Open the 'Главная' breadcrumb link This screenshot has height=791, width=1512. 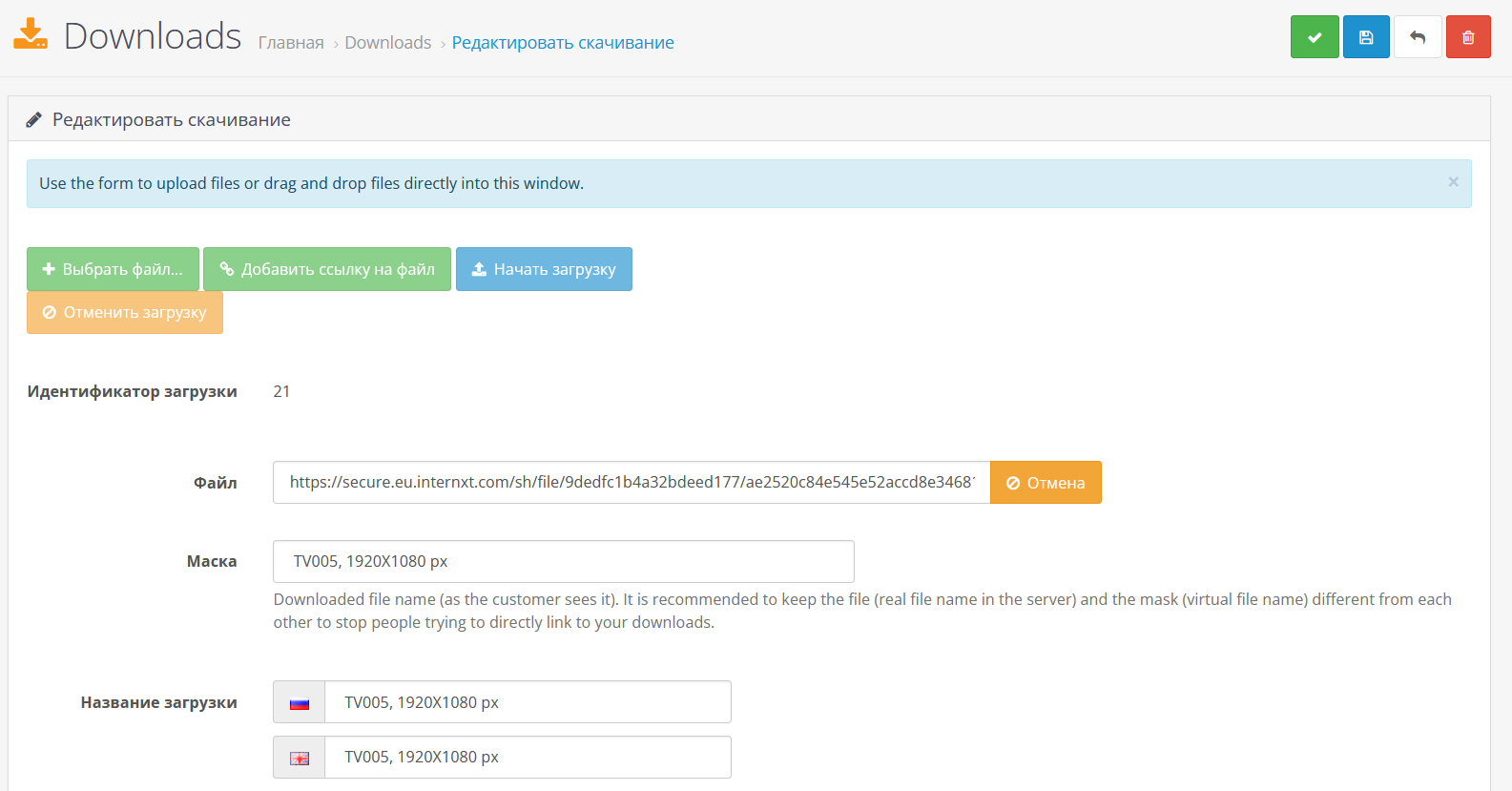pos(291,43)
